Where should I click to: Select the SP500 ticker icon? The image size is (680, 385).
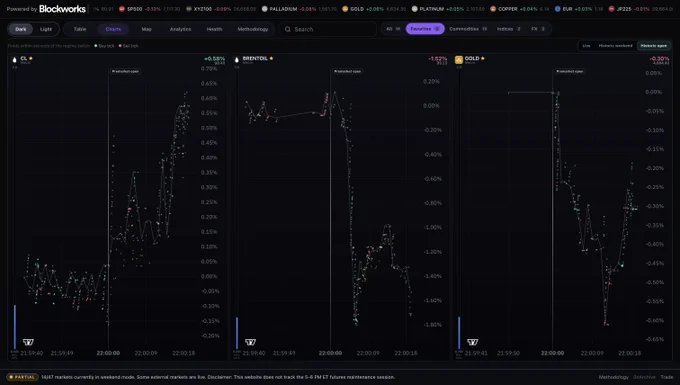122,9
